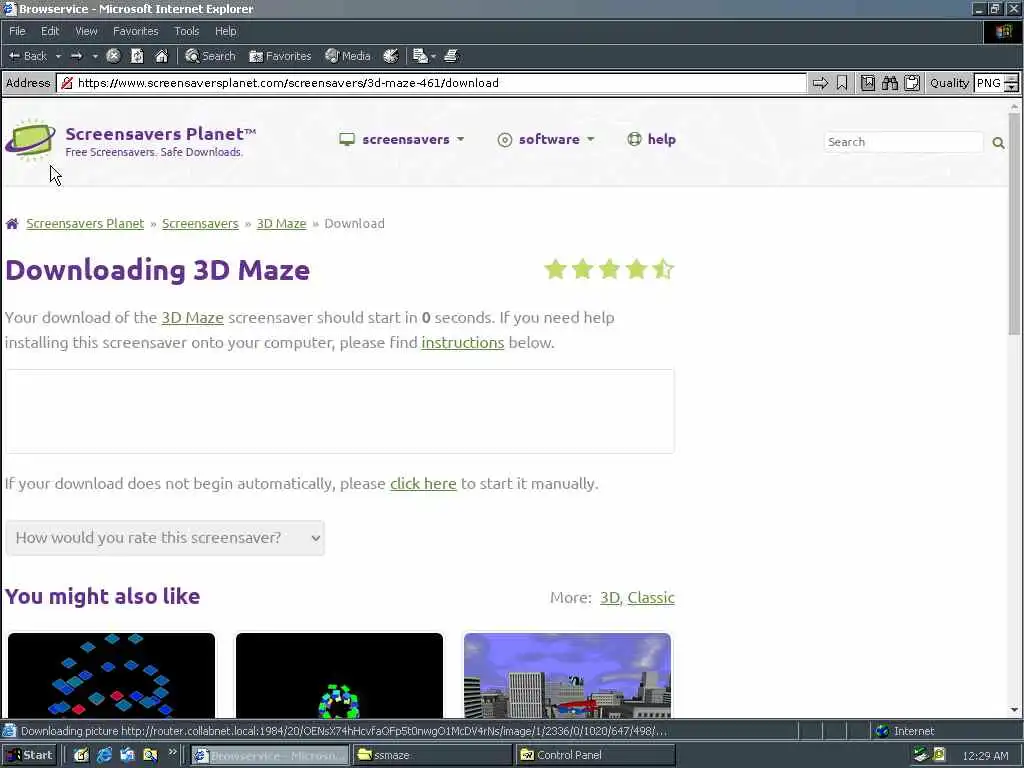Screen dimensions: 1024x768
Task: Click the copy clipboard icon near Quality
Action: [x=912, y=83]
